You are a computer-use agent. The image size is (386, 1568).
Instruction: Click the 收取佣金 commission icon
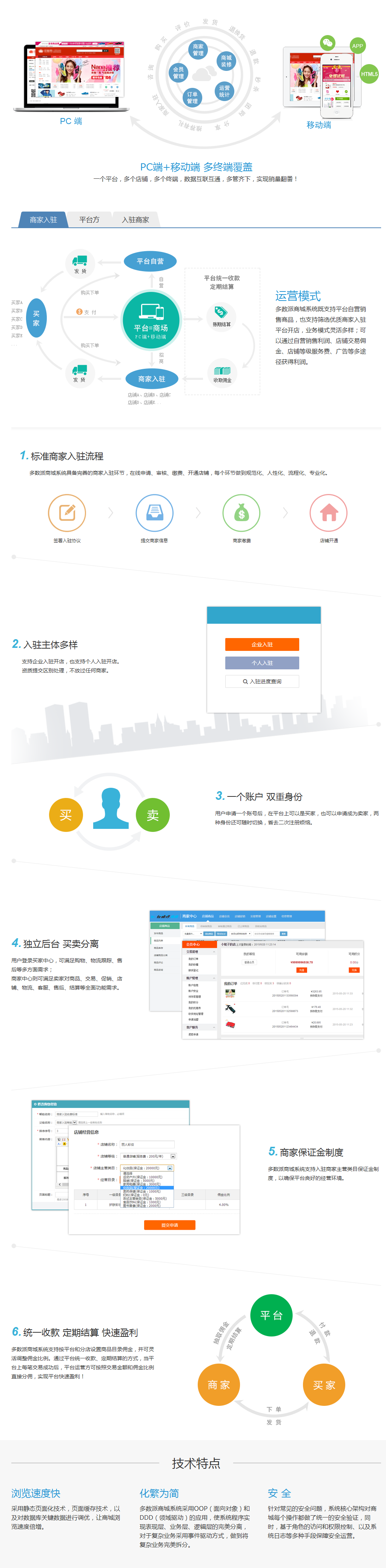(221, 371)
